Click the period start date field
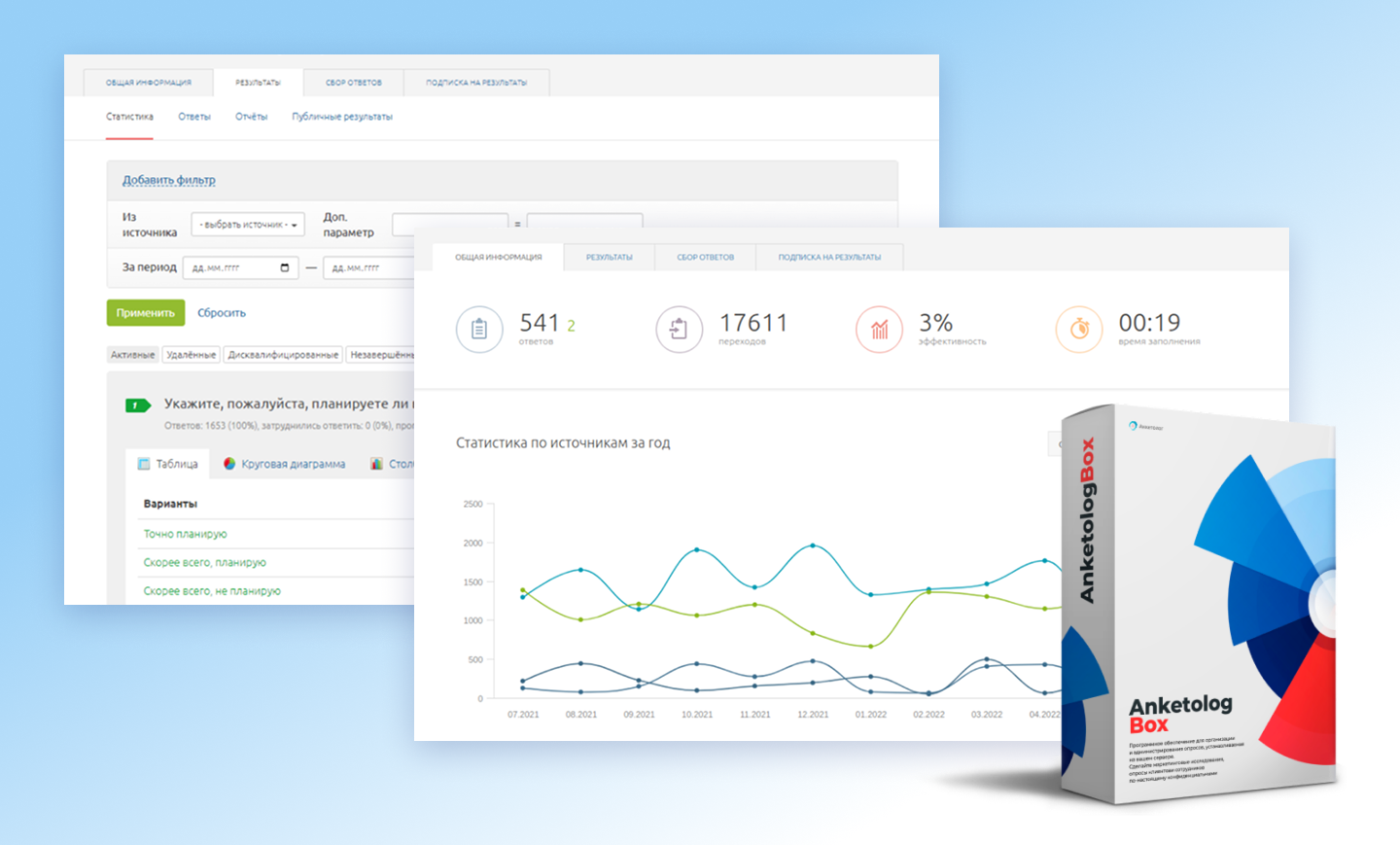The height and width of the screenshot is (845, 1400). coord(240,267)
